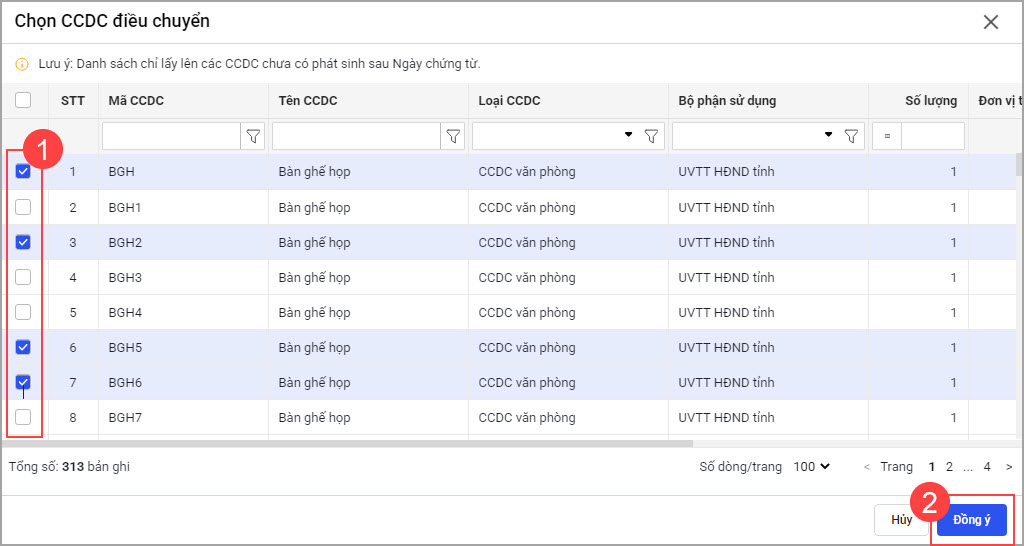Check the checkbox for row BGH1
Image resolution: width=1024 pixels, height=546 pixels.
[23, 207]
